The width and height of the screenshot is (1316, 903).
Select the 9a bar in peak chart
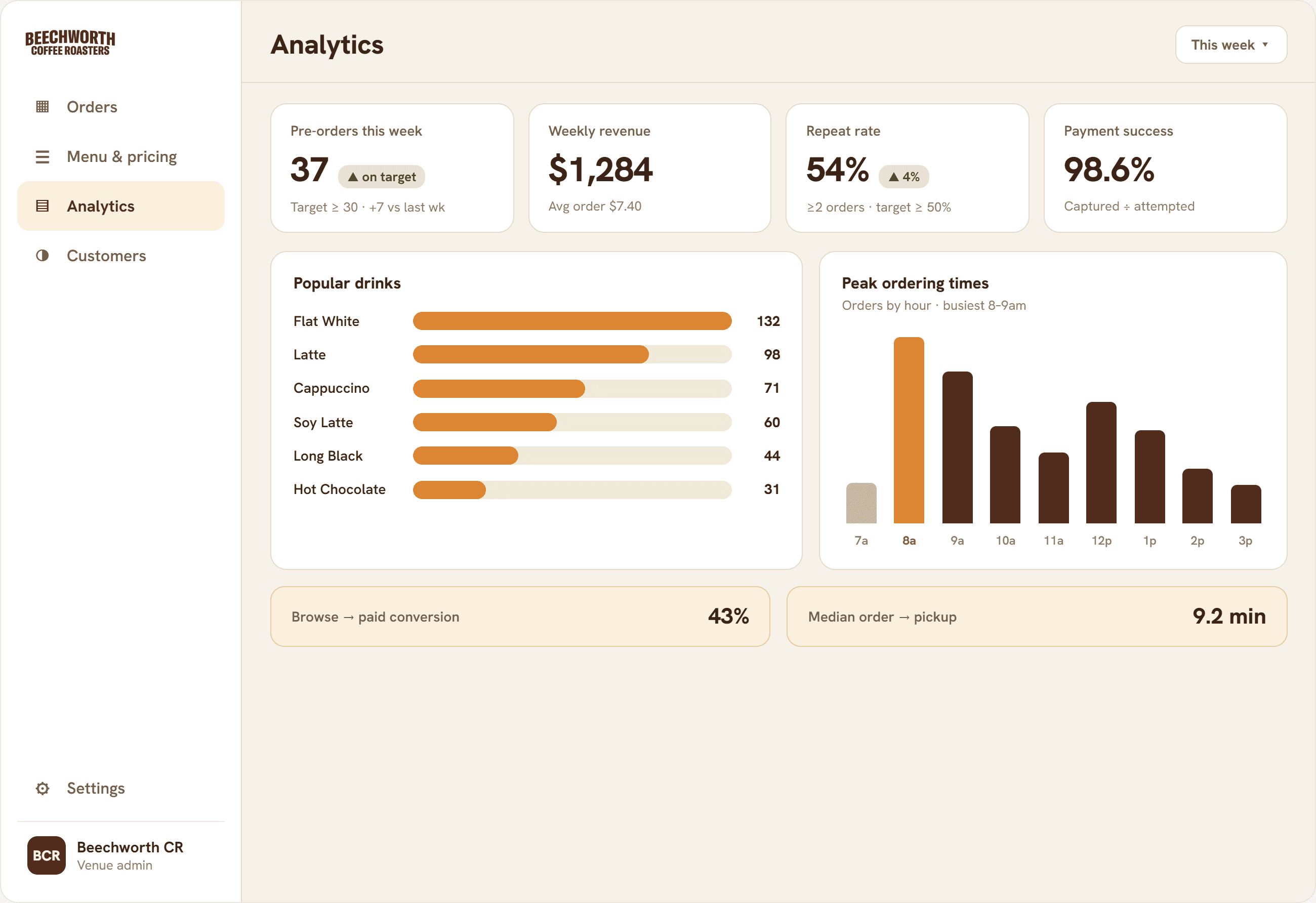957,447
